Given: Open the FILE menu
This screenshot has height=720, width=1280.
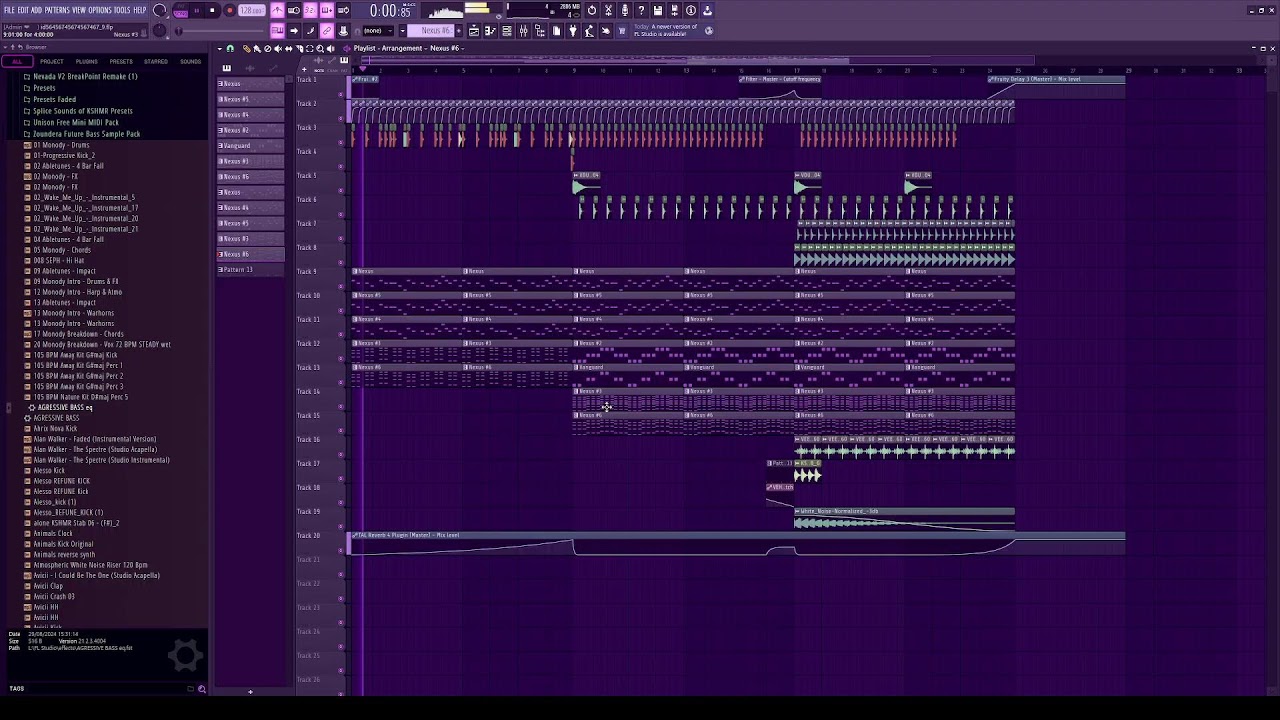Looking at the screenshot, I should click(9, 10).
